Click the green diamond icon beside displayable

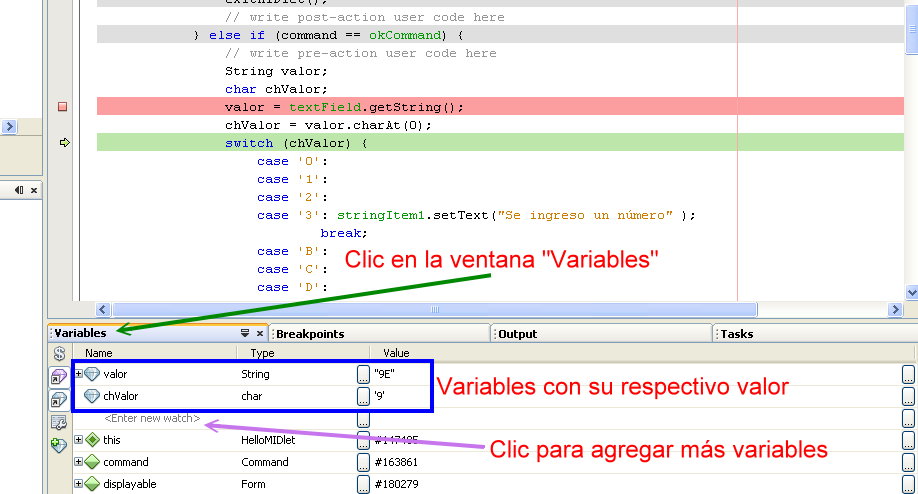93,484
